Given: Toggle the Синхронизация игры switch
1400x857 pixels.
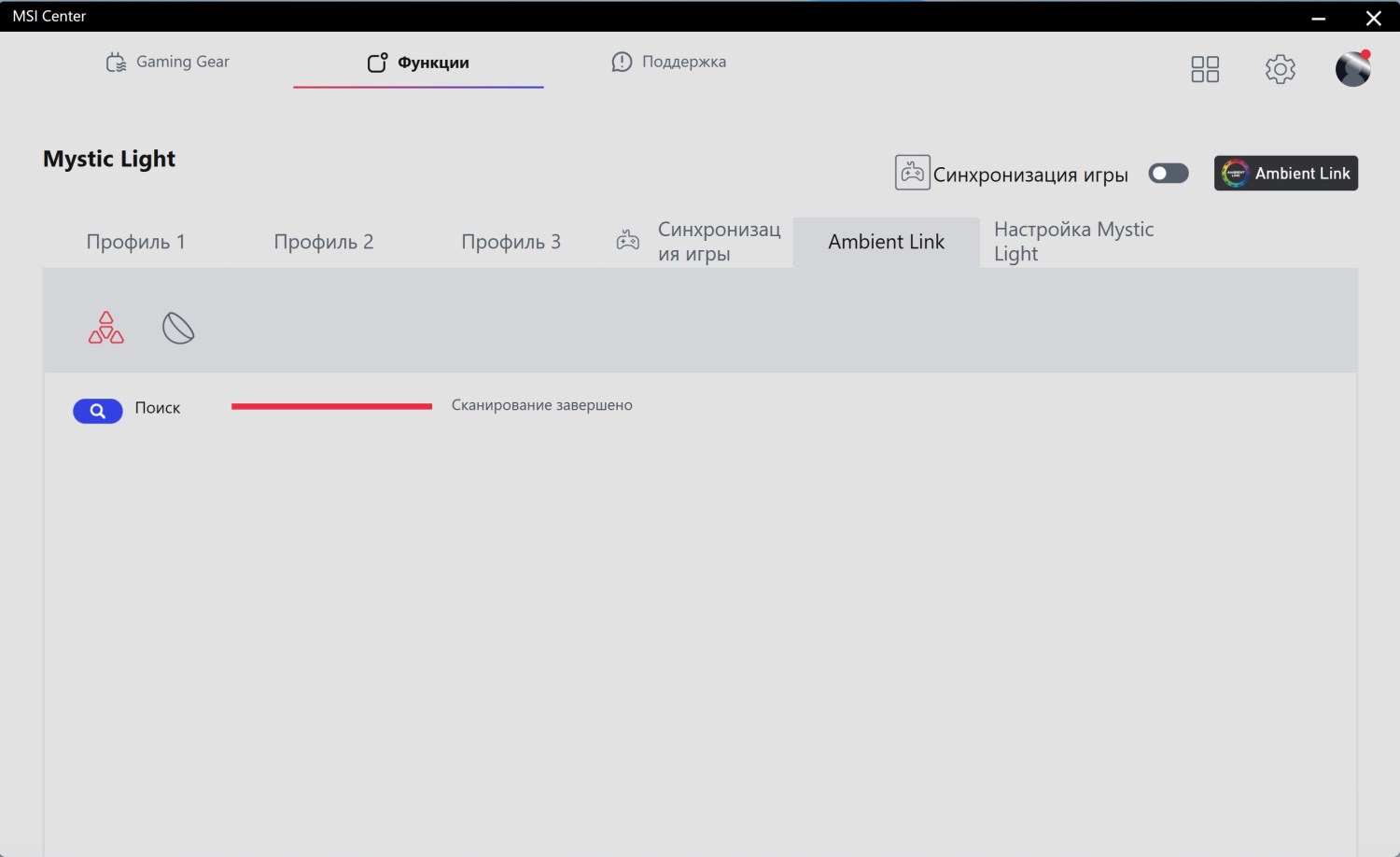Looking at the screenshot, I should pyautogui.click(x=1169, y=174).
